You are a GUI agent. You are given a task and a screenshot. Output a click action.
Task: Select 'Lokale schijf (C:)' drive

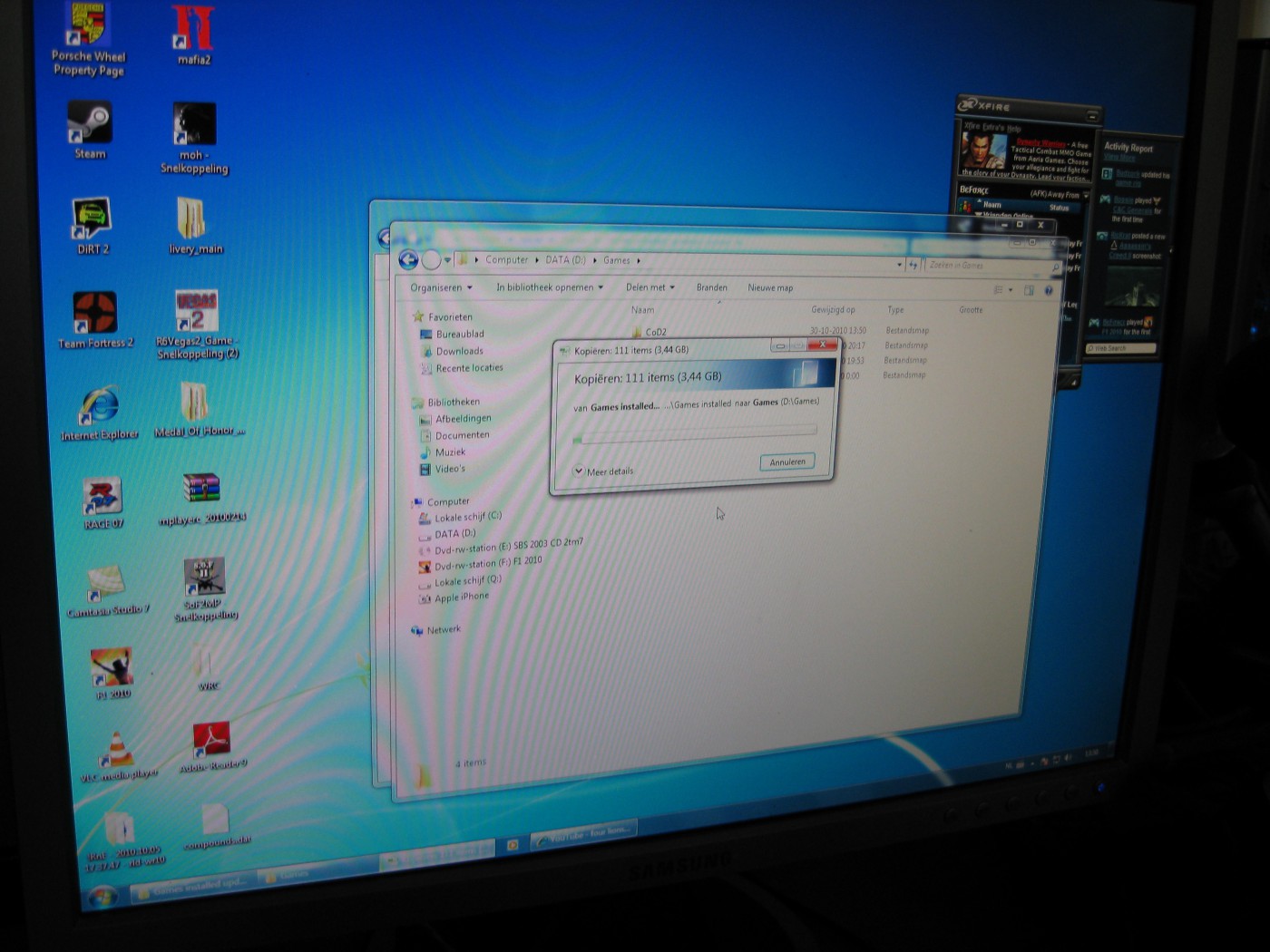tap(460, 517)
